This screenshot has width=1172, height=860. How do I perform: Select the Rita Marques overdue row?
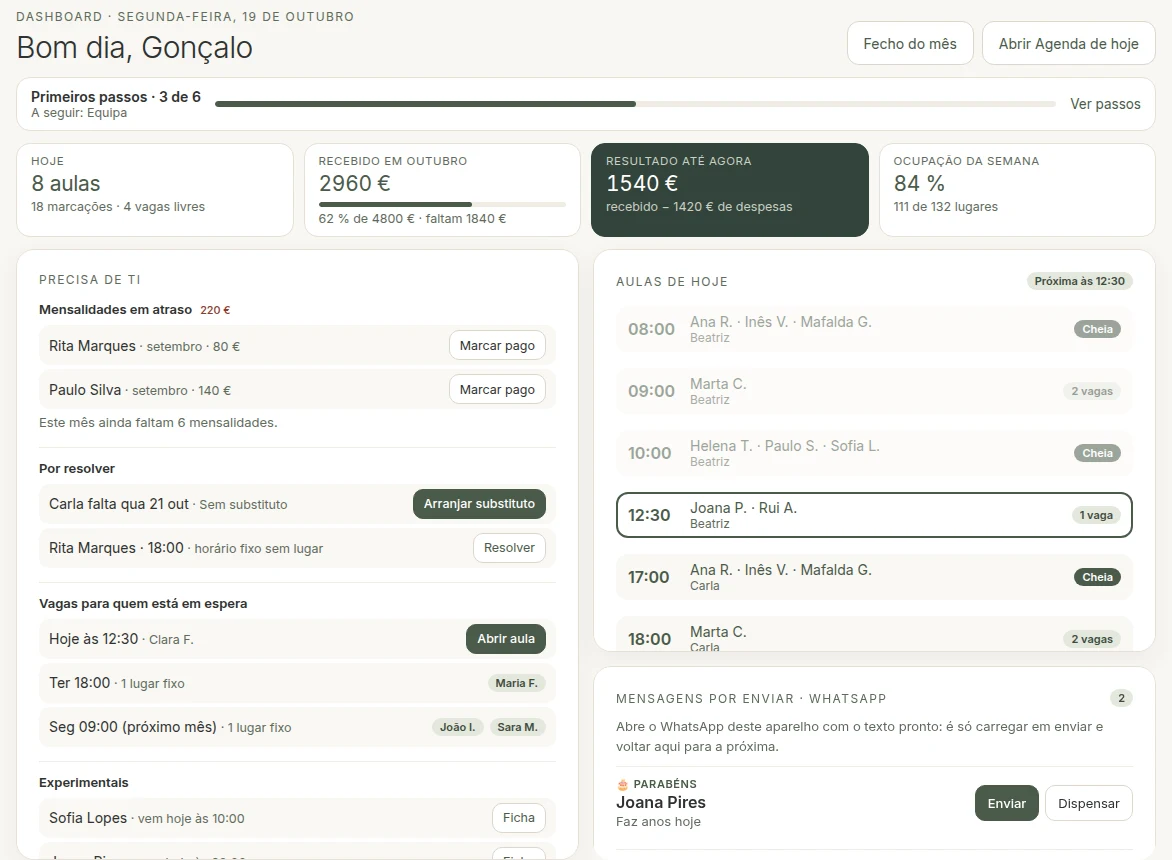297,345
